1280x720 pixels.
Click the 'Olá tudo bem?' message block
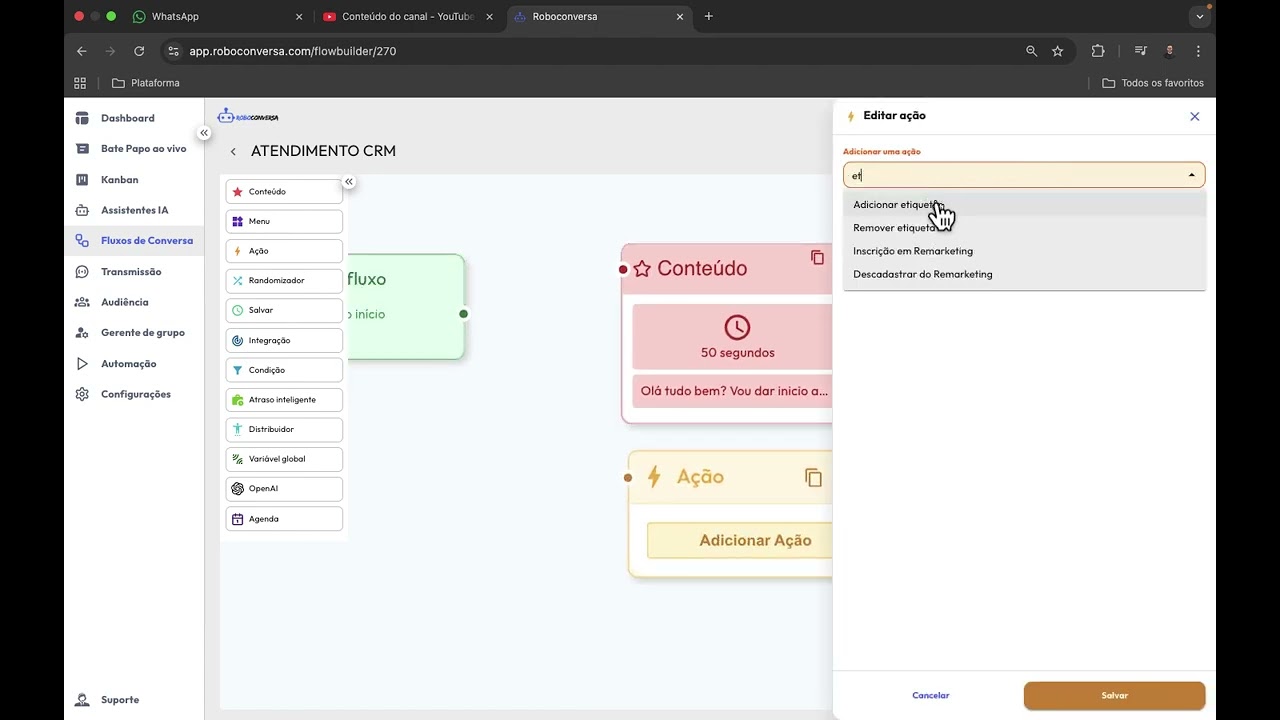point(733,391)
